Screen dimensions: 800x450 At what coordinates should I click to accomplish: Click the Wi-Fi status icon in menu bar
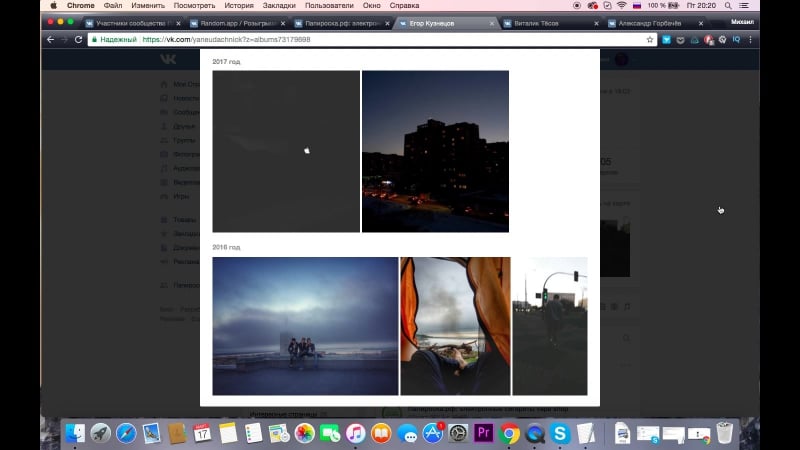tap(621, 6)
